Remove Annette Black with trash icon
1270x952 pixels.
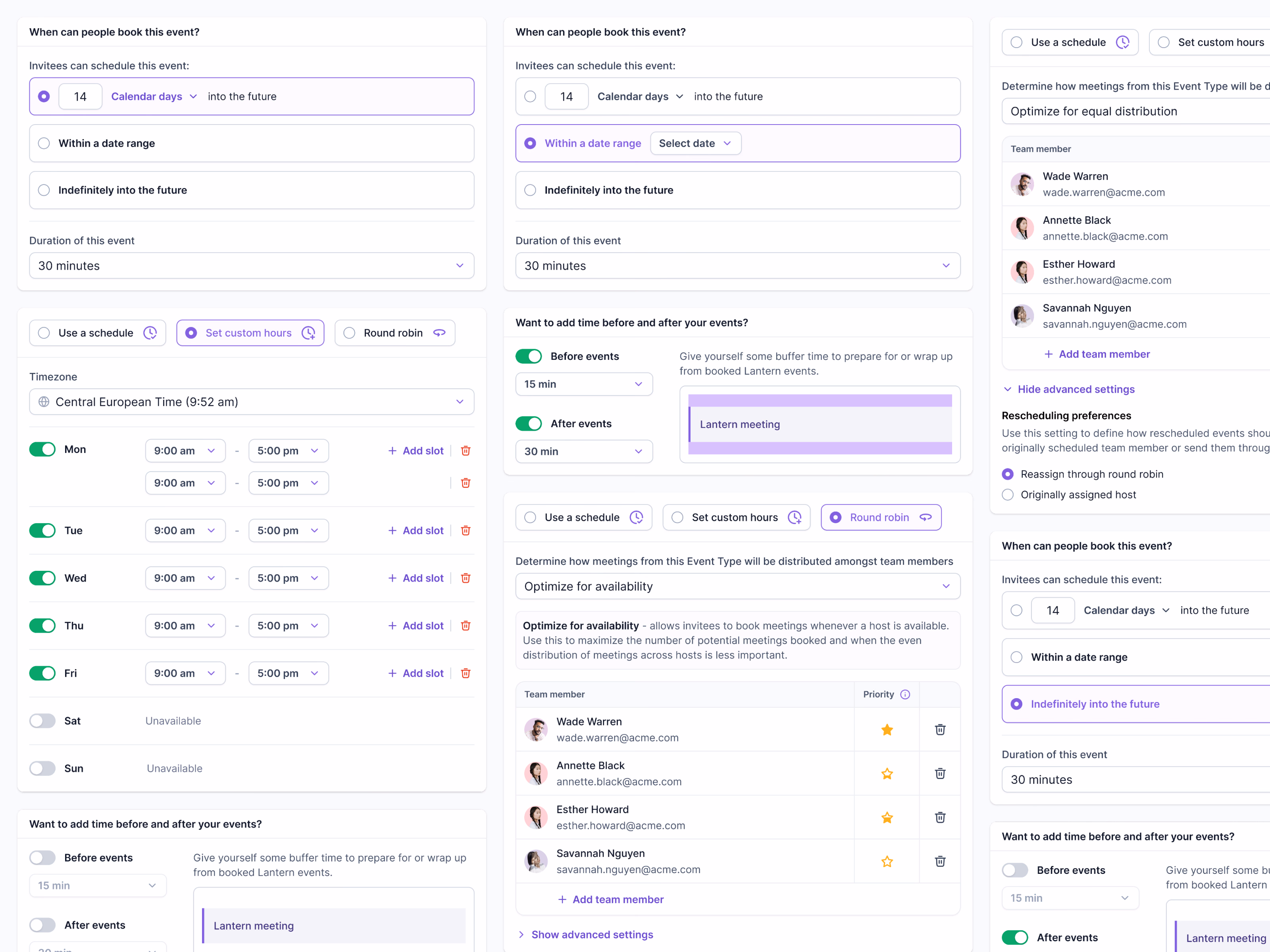[x=940, y=773]
